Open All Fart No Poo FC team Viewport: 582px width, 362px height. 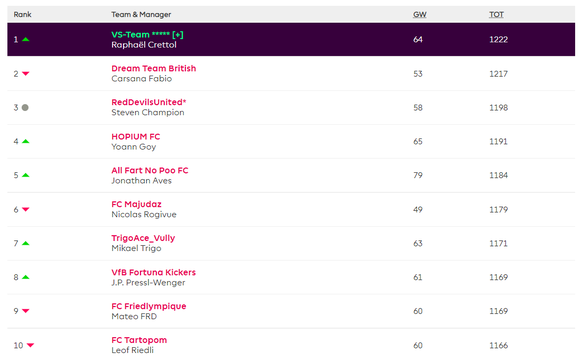150,170
